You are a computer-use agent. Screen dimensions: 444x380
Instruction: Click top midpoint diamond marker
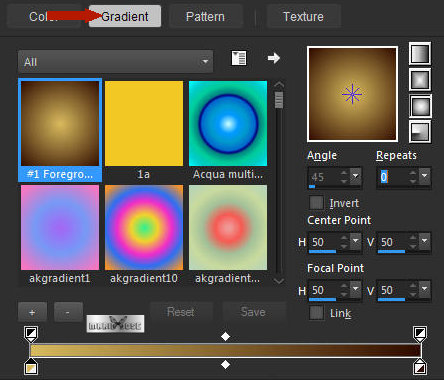coord(225,337)
